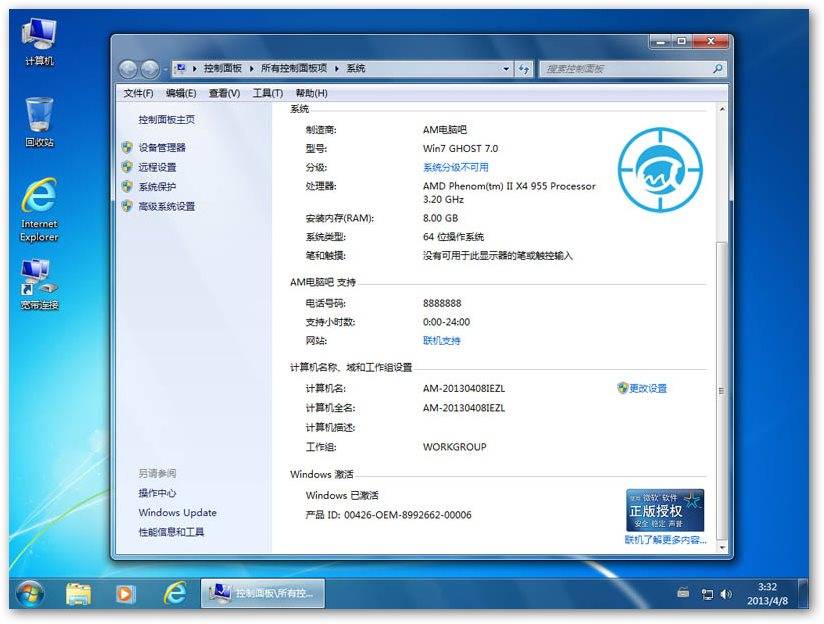The width and height of the screenshot is (824, 624).
Task: Launch the media player taskbar icon
Action: (125, 594)
